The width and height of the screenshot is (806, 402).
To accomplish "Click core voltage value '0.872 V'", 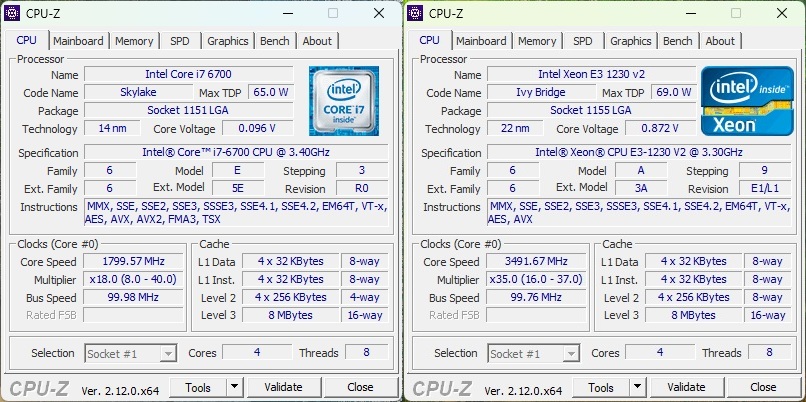I will (661, 128).
